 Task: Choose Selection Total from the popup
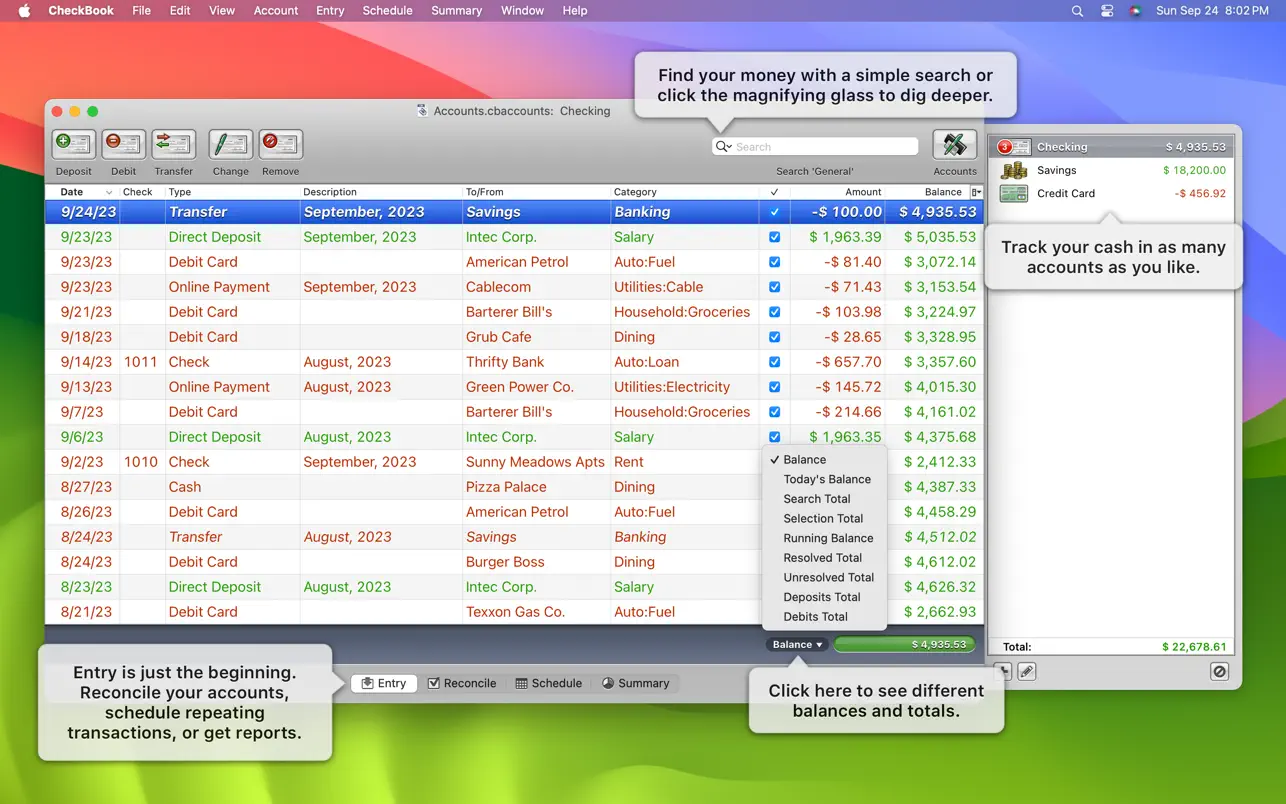tap(826, 518)
